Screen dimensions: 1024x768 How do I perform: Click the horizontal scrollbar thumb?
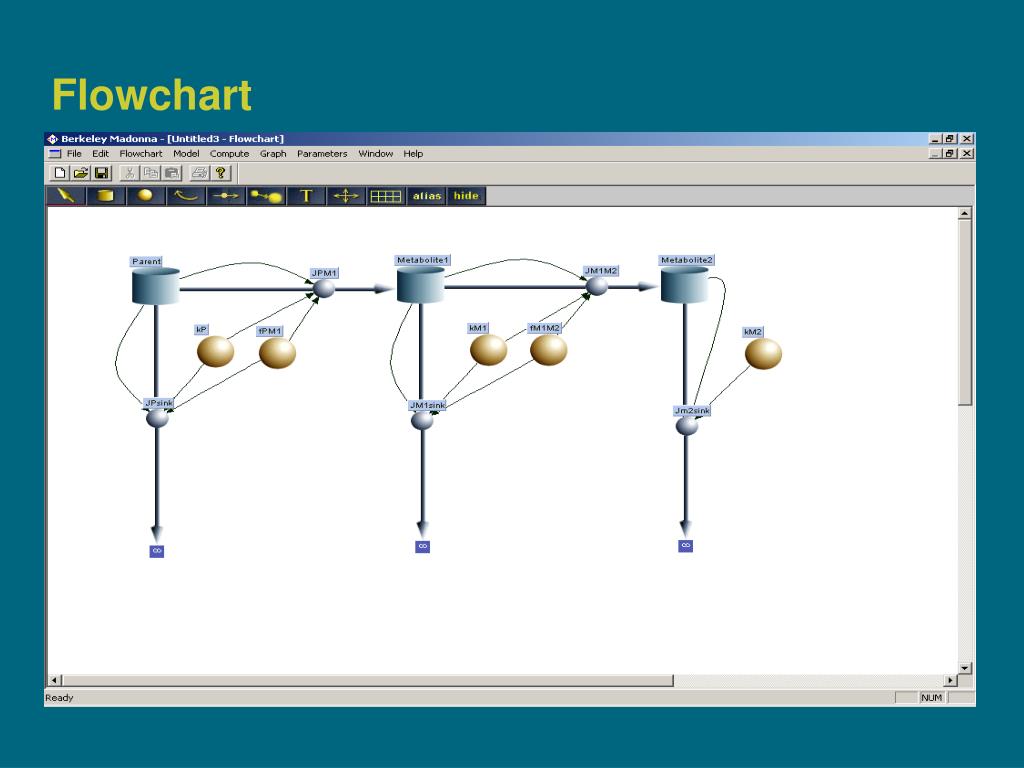coord(368,680)
